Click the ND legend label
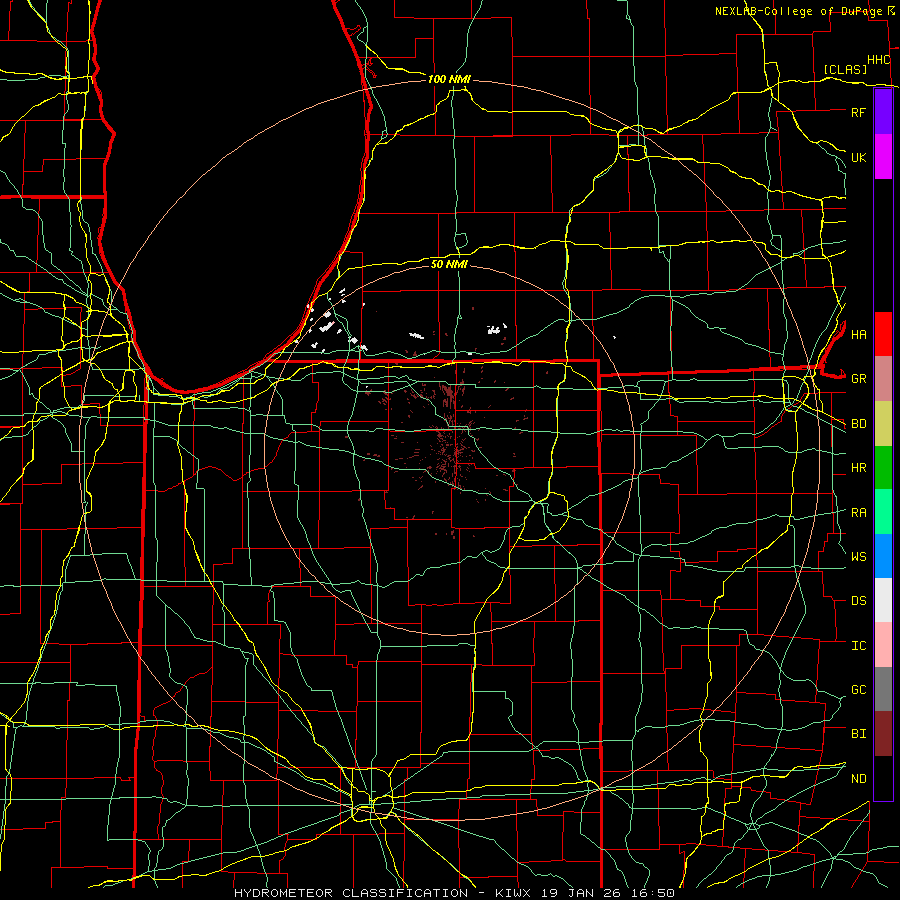 858,779
